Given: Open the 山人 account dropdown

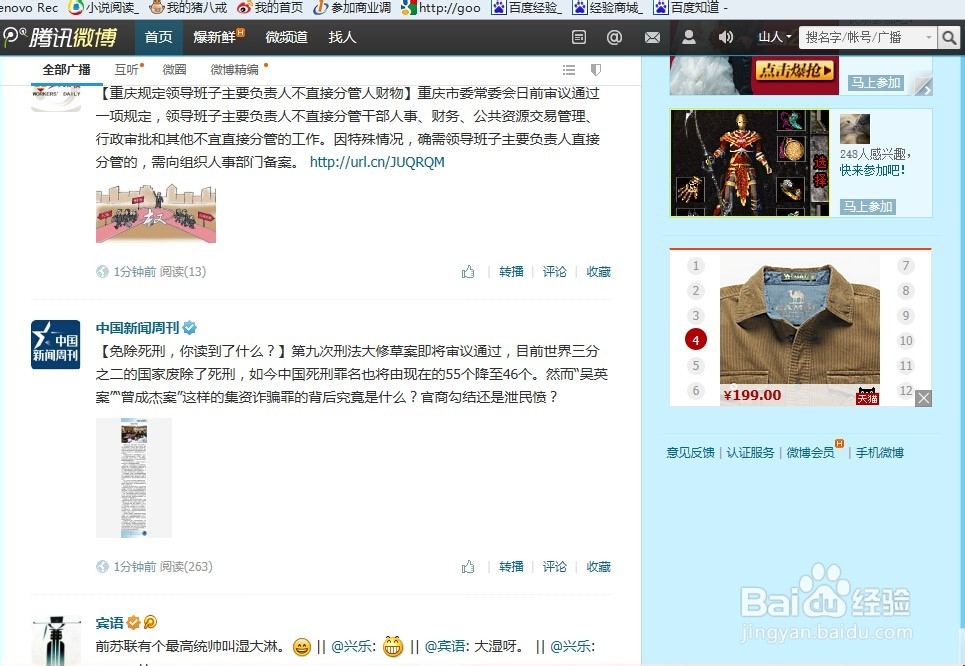Looking at the screenshot, I should coord(775,37).
